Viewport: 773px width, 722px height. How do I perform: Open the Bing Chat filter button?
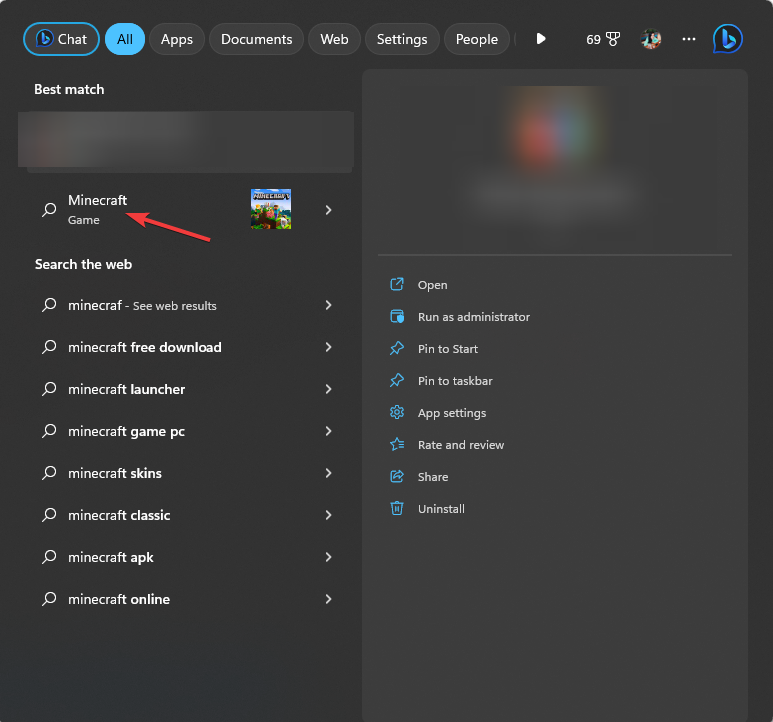pos(61,39)
